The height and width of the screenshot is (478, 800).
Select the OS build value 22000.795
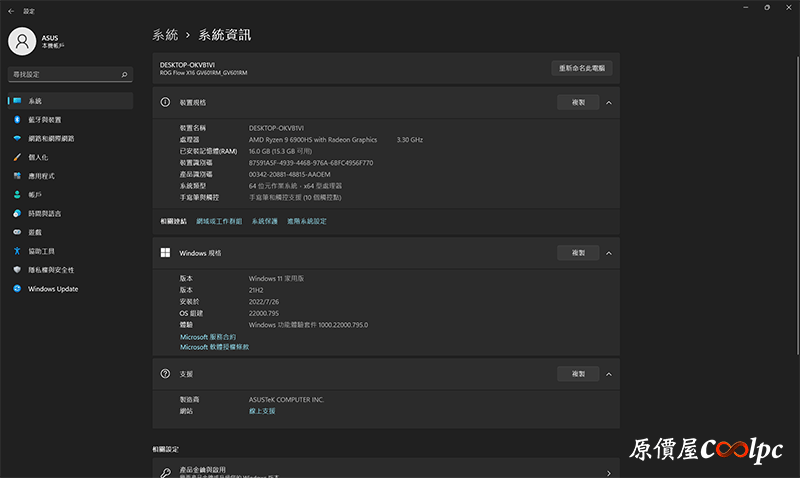[264, 313]
